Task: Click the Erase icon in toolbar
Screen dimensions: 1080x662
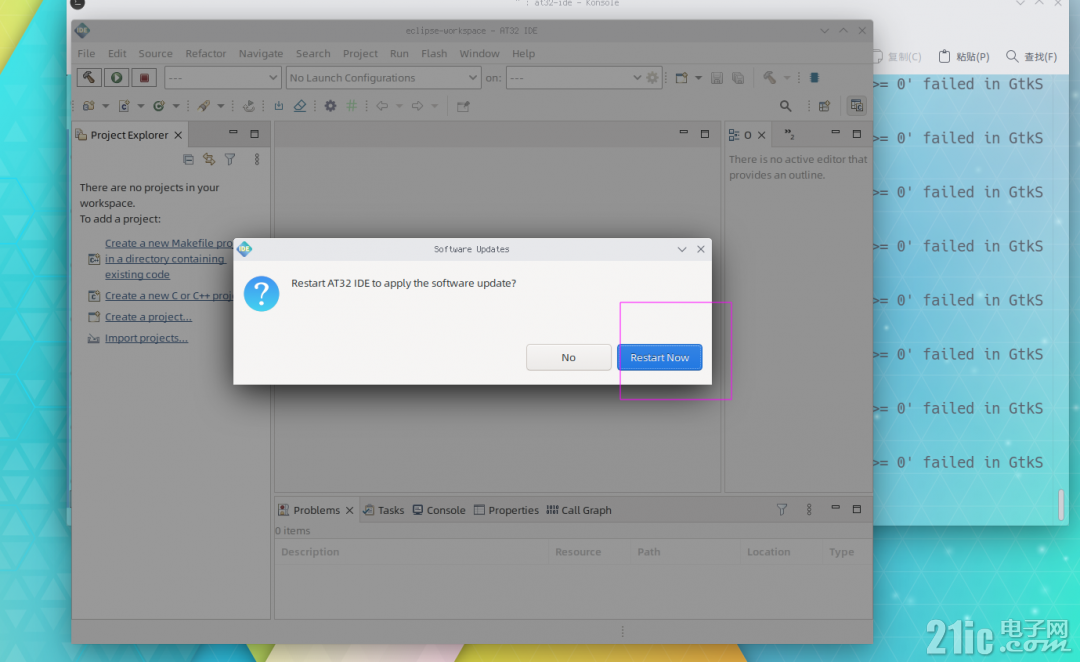Action: coord(300,106)
